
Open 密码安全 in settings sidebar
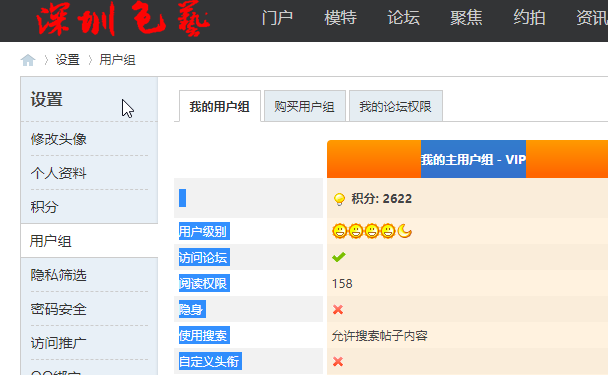pyautogui.click(x=59, y=309)
